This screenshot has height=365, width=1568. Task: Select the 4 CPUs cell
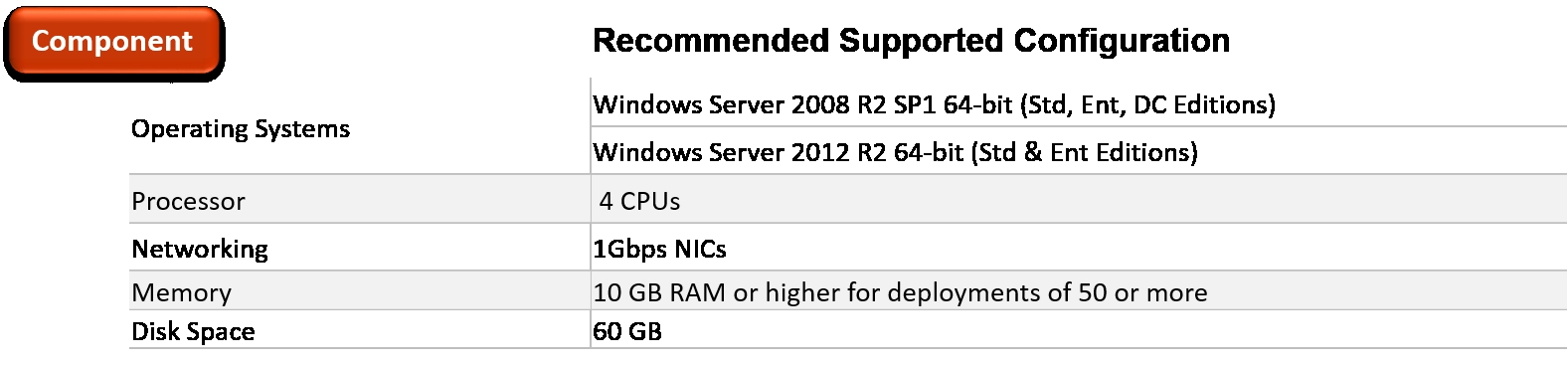tap(639, 201)
